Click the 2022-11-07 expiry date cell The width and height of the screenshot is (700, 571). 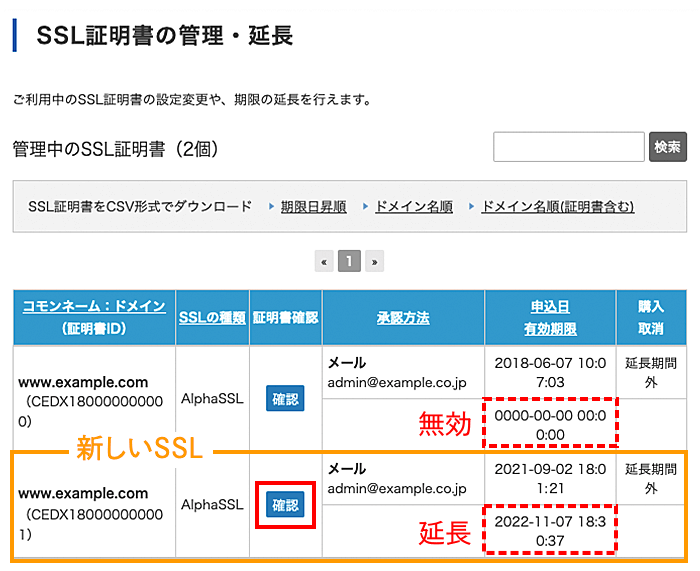click(550, 532)
